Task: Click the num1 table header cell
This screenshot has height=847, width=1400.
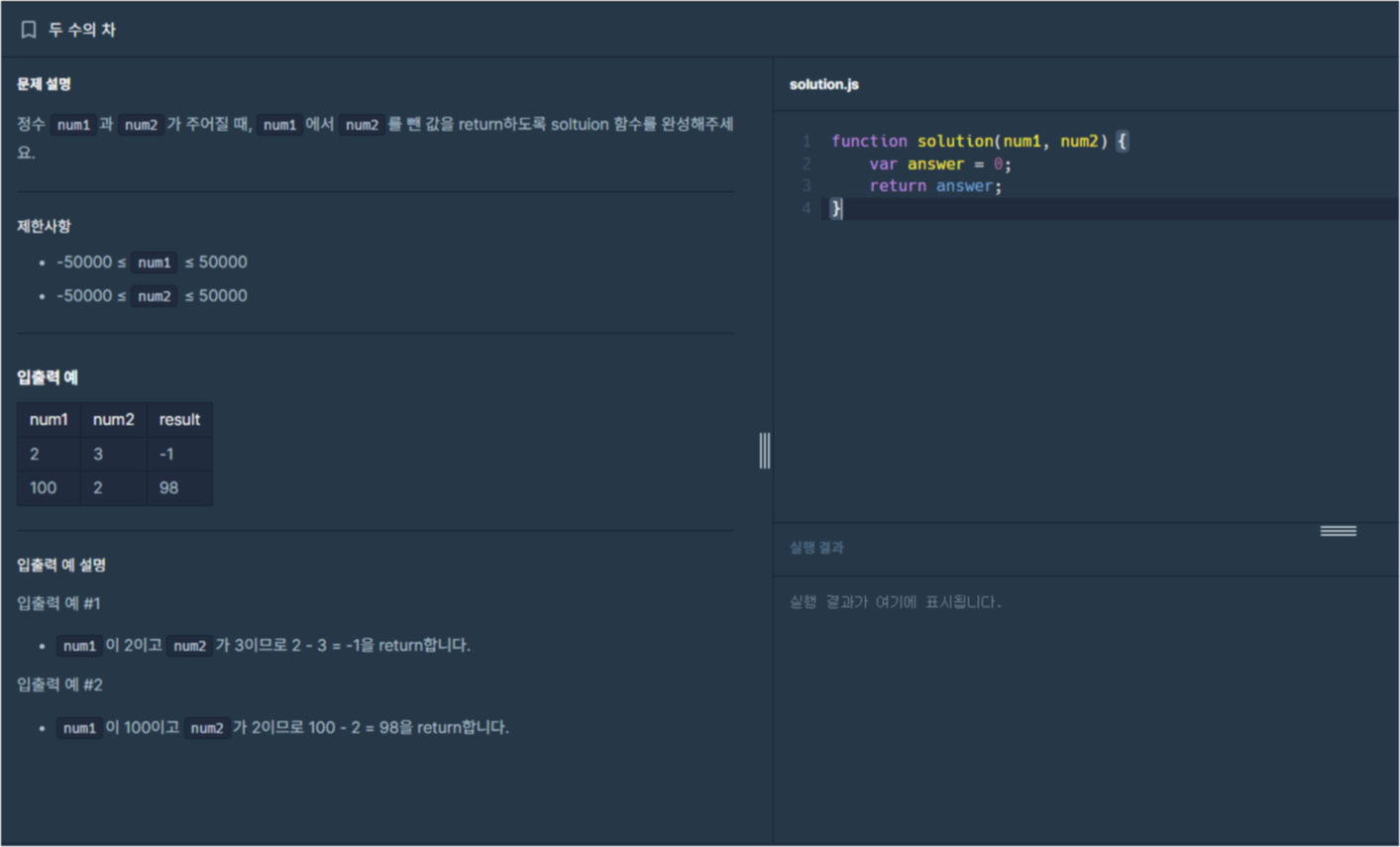Action: tap(49, 419)
